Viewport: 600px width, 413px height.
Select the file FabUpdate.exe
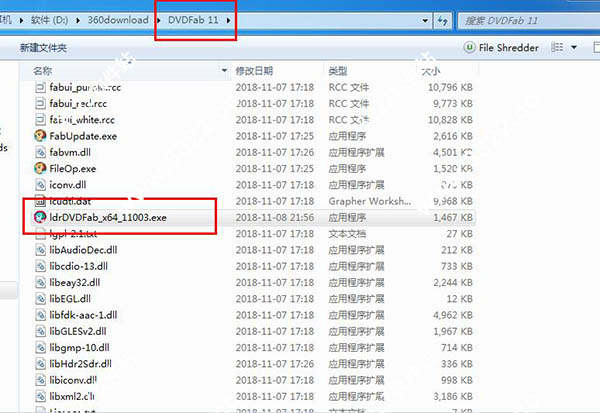click(x=83, y=136)
